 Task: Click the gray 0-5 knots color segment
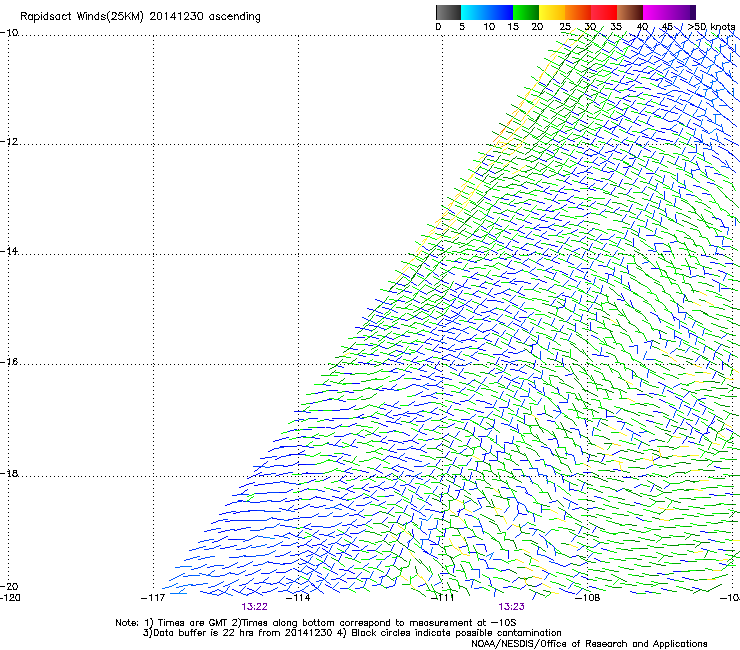coord(448,12)
